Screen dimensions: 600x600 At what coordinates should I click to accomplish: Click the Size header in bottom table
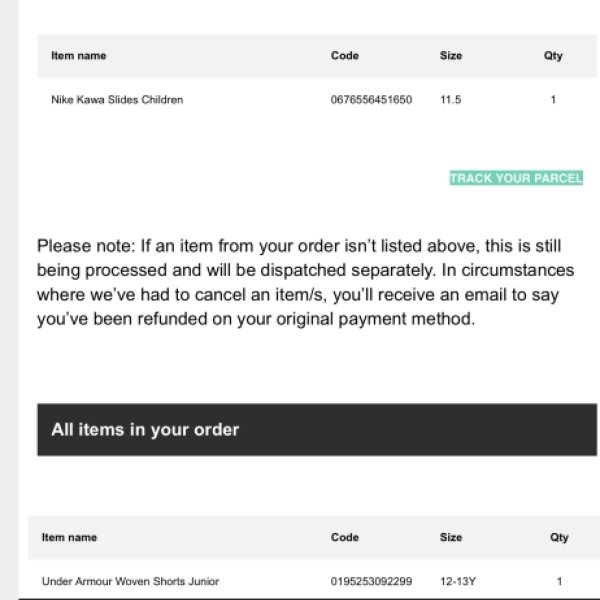click(x=451, y=537)
